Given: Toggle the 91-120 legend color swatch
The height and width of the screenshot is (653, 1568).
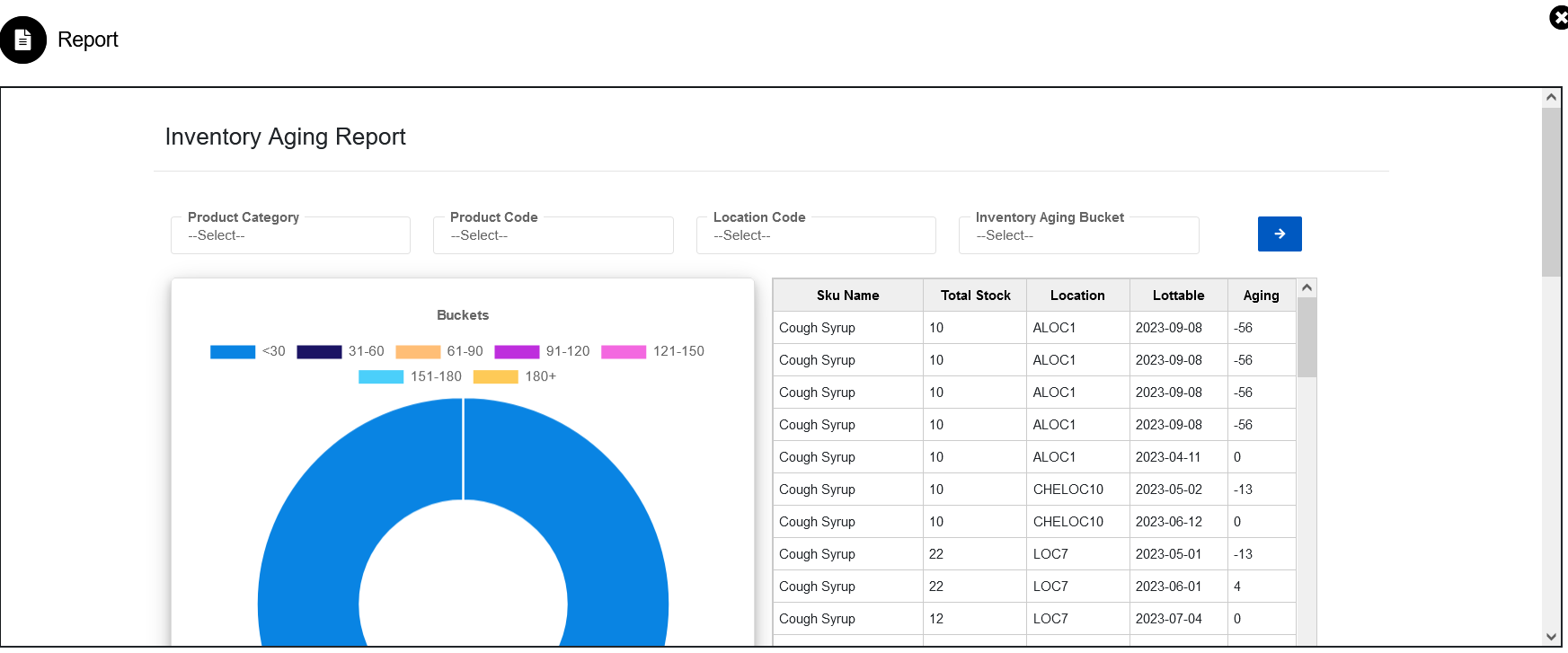Looking at the screenshot, I should (x=517, y=352).
